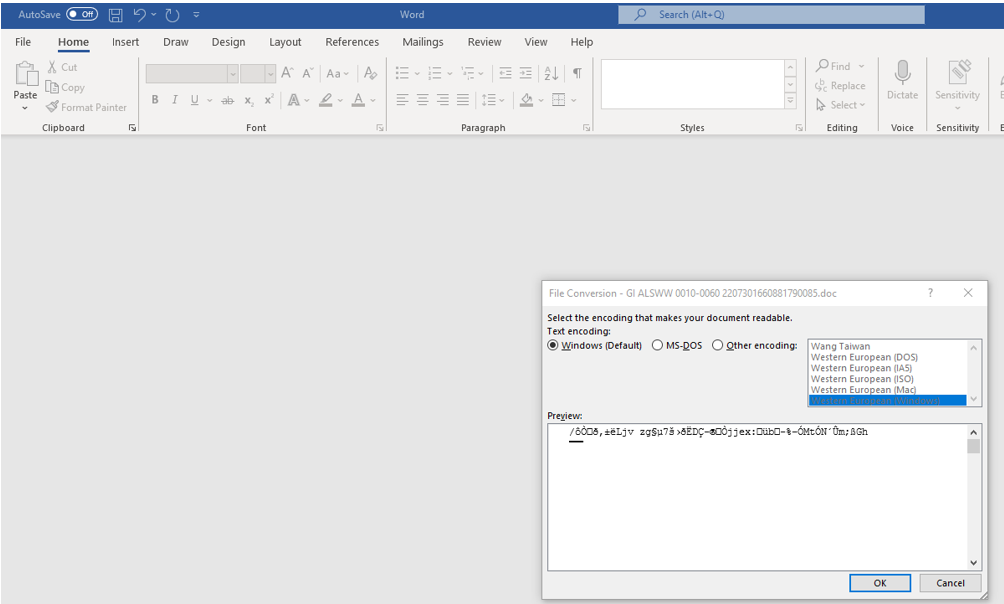The image size is (1004, 604).
Task: Click the Format Painter tool
Action: click(86, 107)
